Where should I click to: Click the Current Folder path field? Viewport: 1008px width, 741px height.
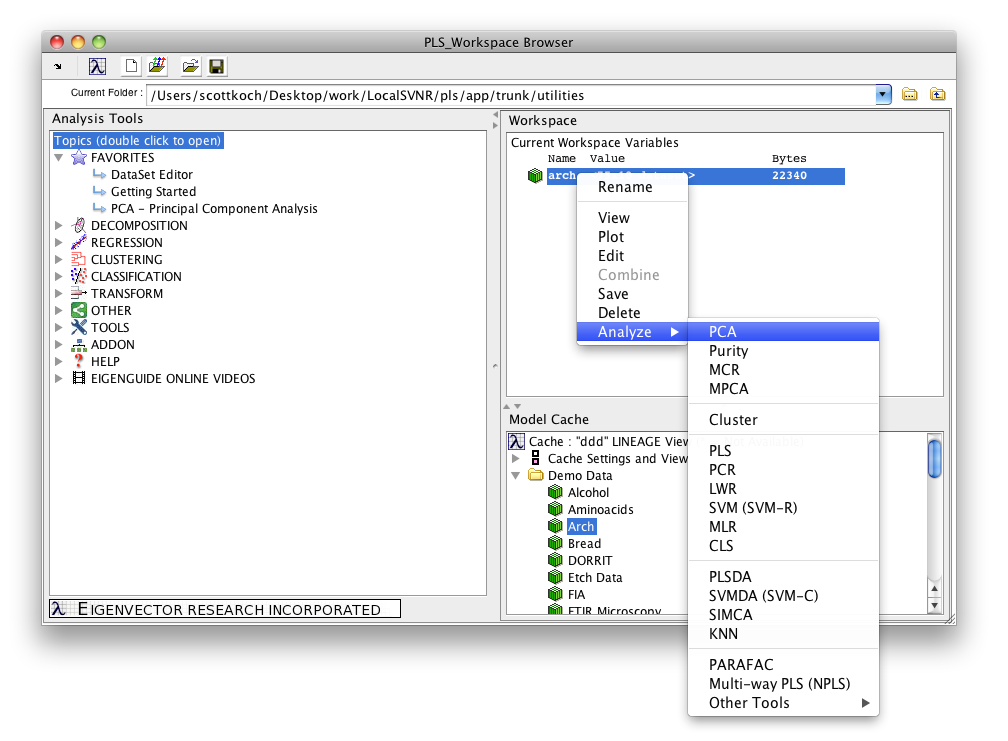[x=510, y=96]
